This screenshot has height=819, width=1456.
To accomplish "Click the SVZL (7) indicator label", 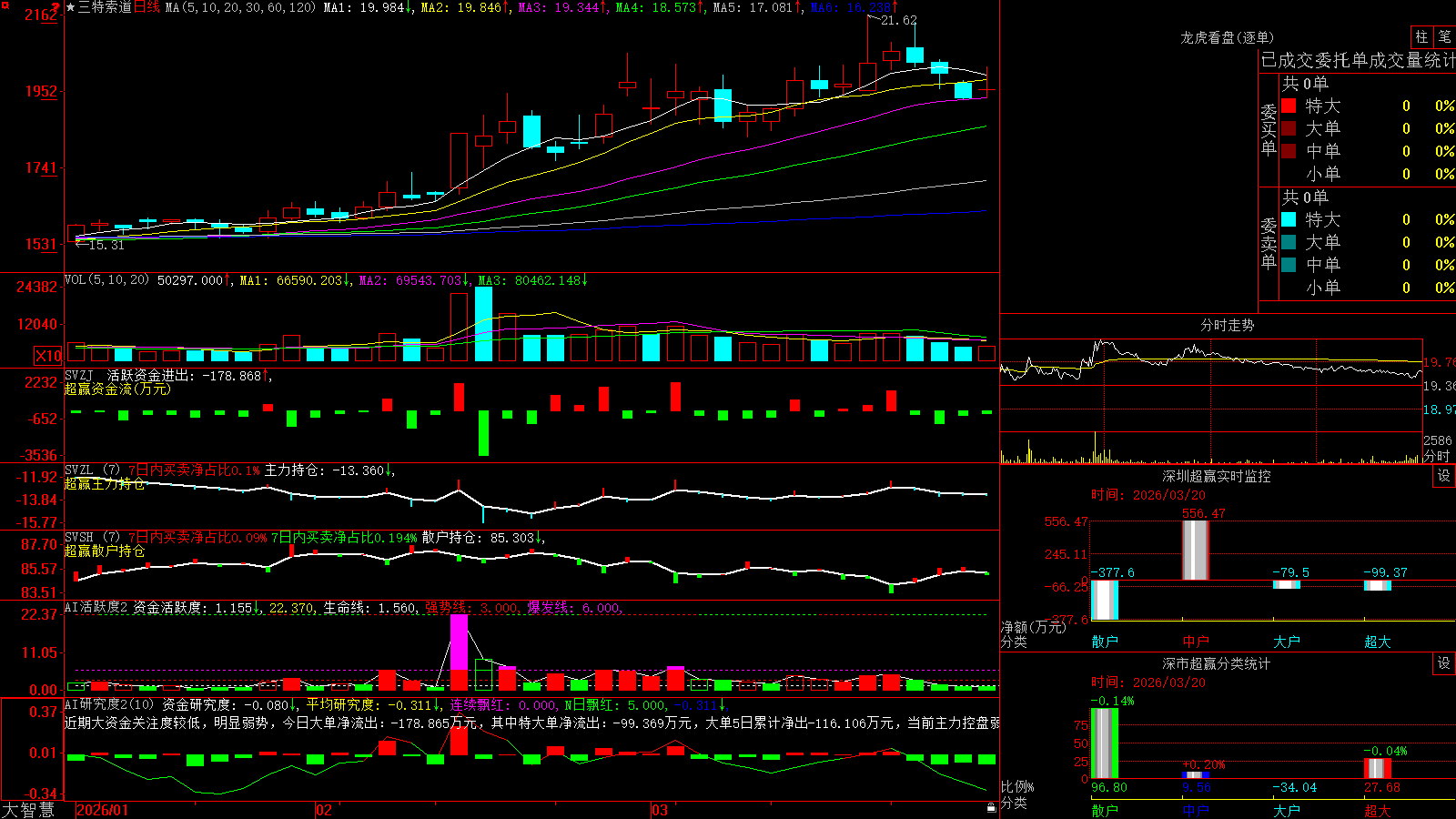I will click(x=92, y=470).
